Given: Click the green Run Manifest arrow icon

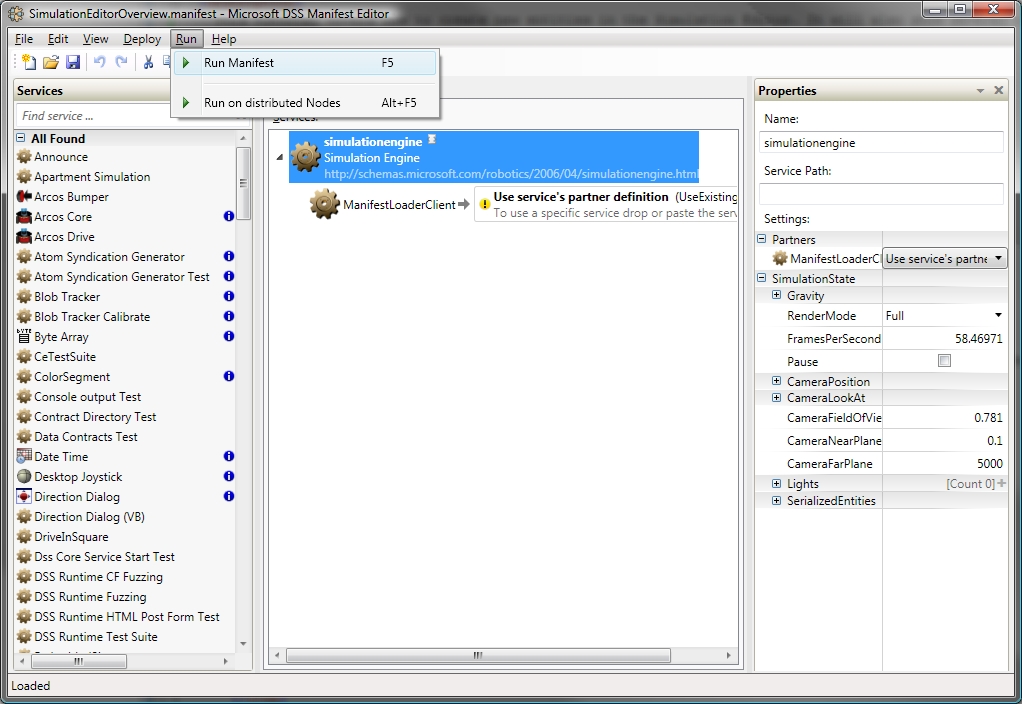Looking at the screenshot, I should coord(185,62).
